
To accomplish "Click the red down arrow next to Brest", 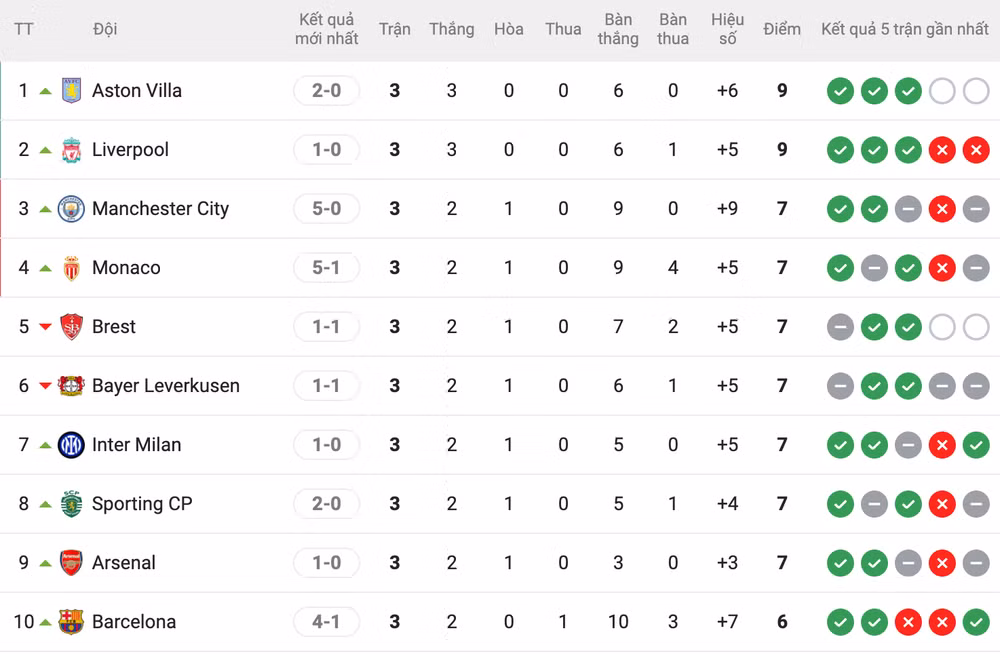I will (x=44, y=326).
